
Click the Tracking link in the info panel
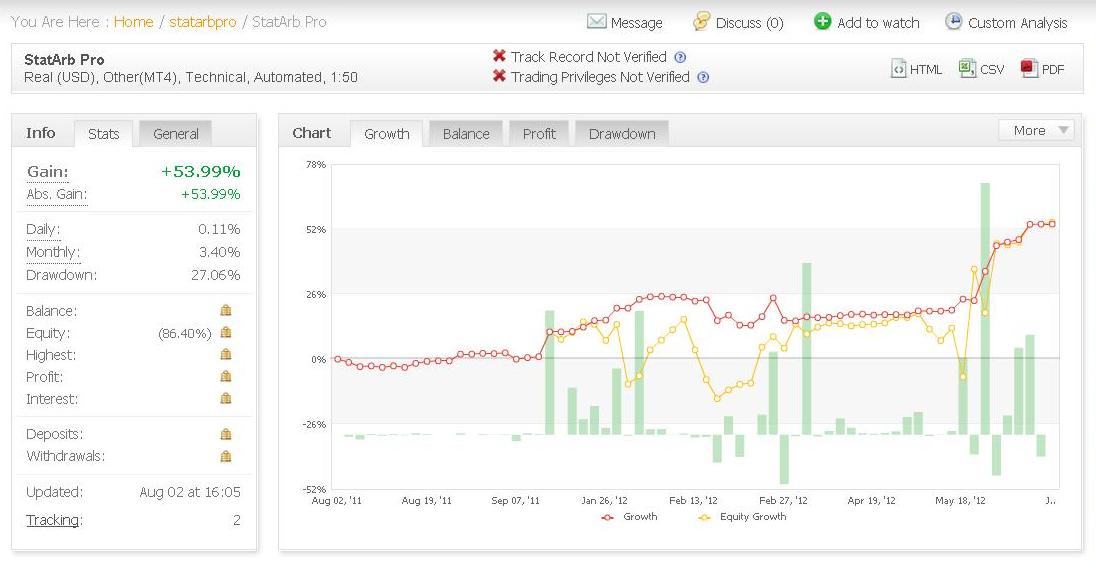tap(54, 520)
